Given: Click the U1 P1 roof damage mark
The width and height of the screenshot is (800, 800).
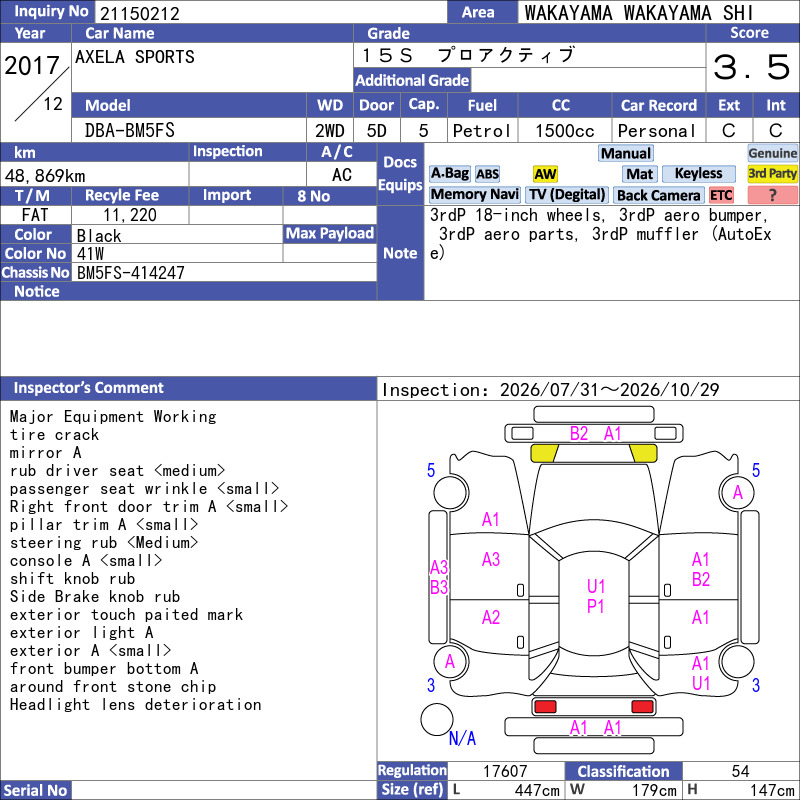Looking at the screenshot, I should [x=595, y=596].
